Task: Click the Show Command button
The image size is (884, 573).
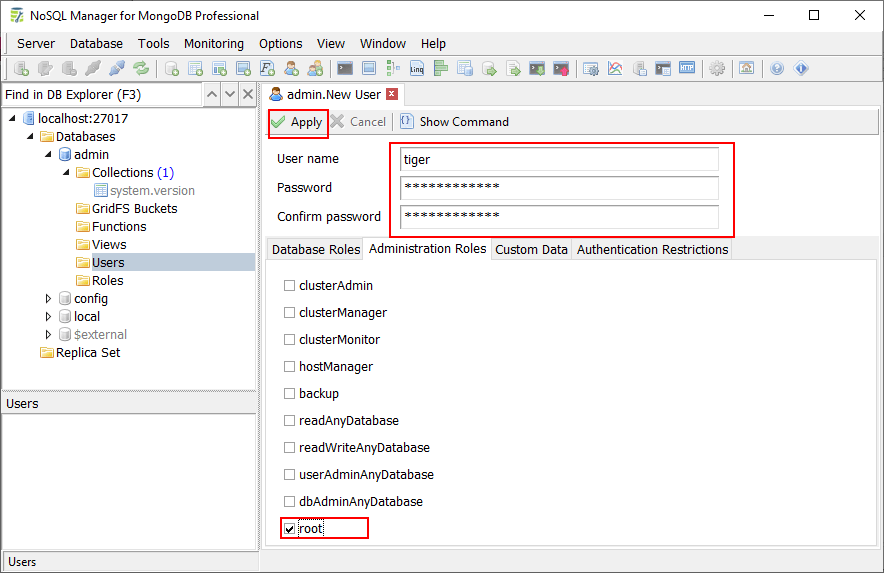Action: tap(454, 122)
